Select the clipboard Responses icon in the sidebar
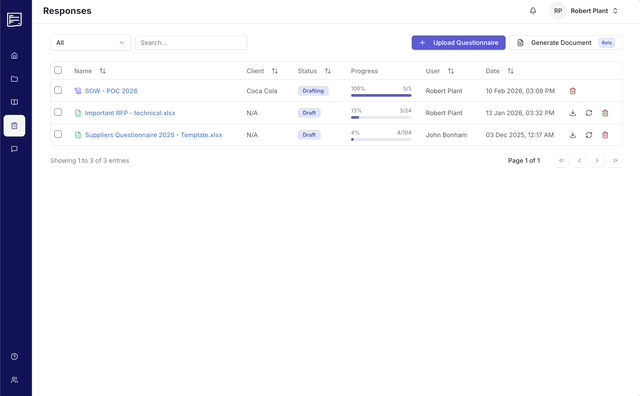The image size is (640, 396). 14,126
